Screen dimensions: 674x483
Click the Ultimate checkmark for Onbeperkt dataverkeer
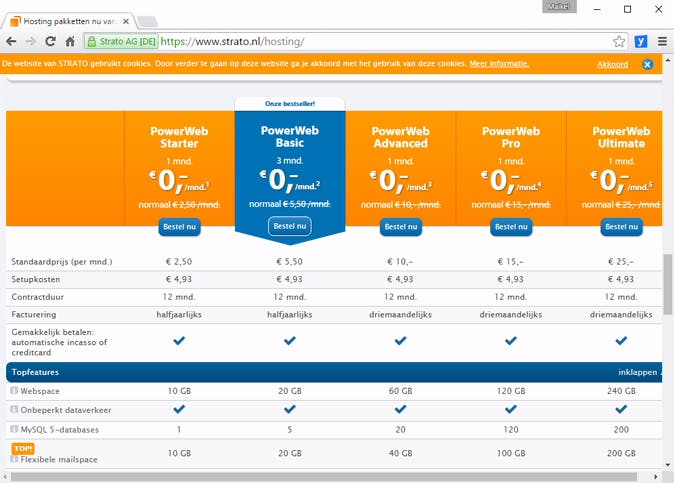(x=622, y=409)
